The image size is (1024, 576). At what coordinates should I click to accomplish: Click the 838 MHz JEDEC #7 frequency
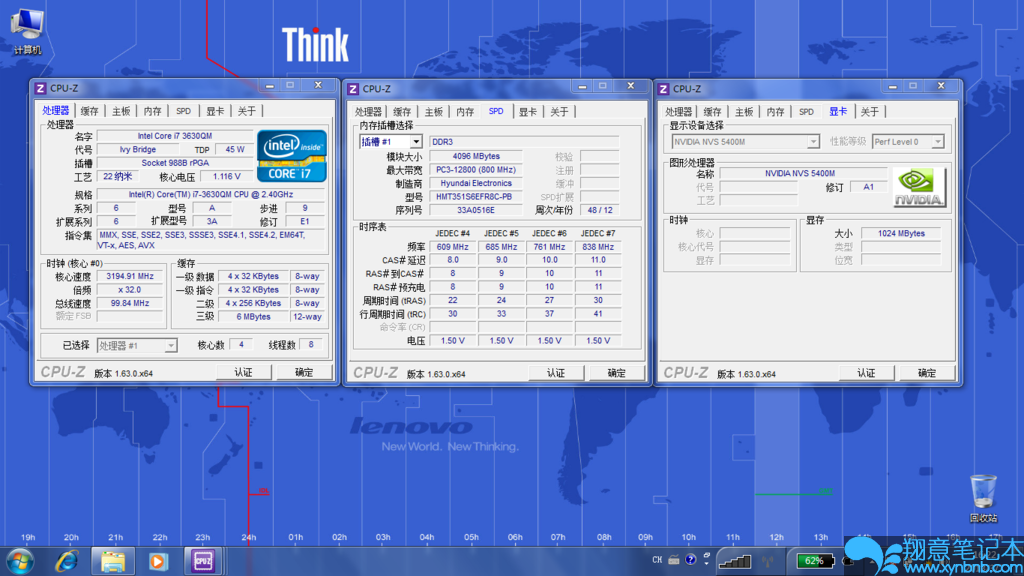coord(598,247)
